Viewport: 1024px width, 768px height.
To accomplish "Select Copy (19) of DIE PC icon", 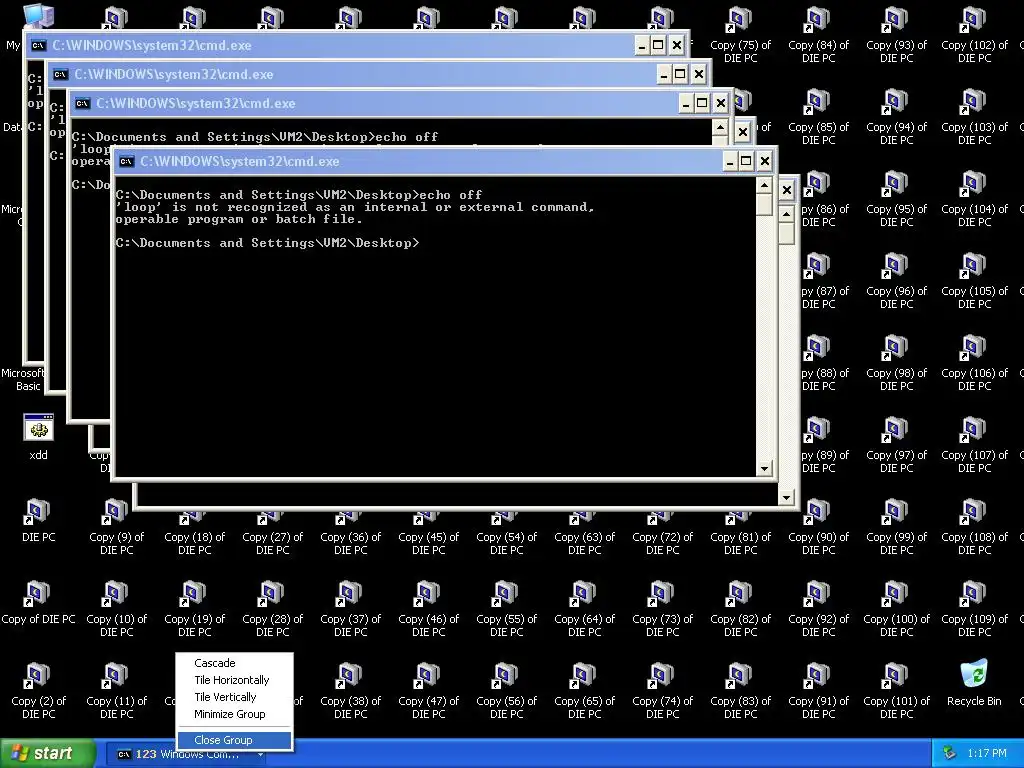I will point(194,609).
